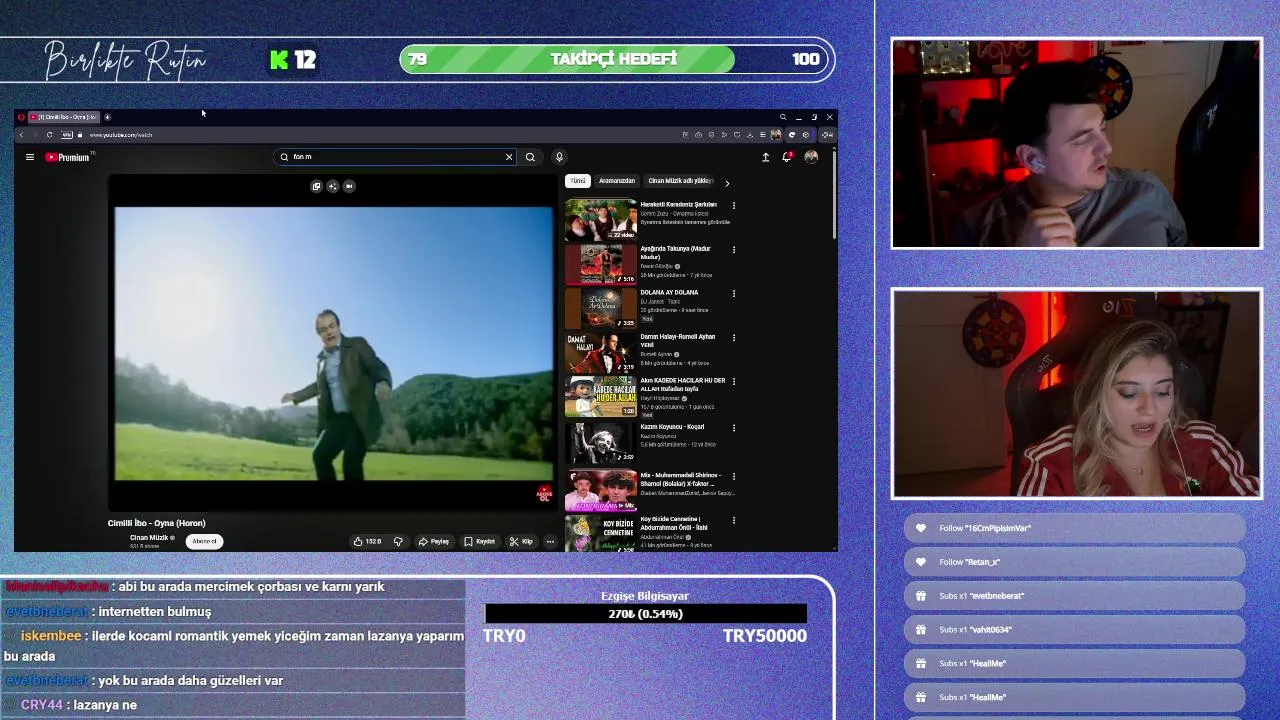Screen dimensions: 1280x720
Task: Dislike the video
Action: [x=398, y=541]
